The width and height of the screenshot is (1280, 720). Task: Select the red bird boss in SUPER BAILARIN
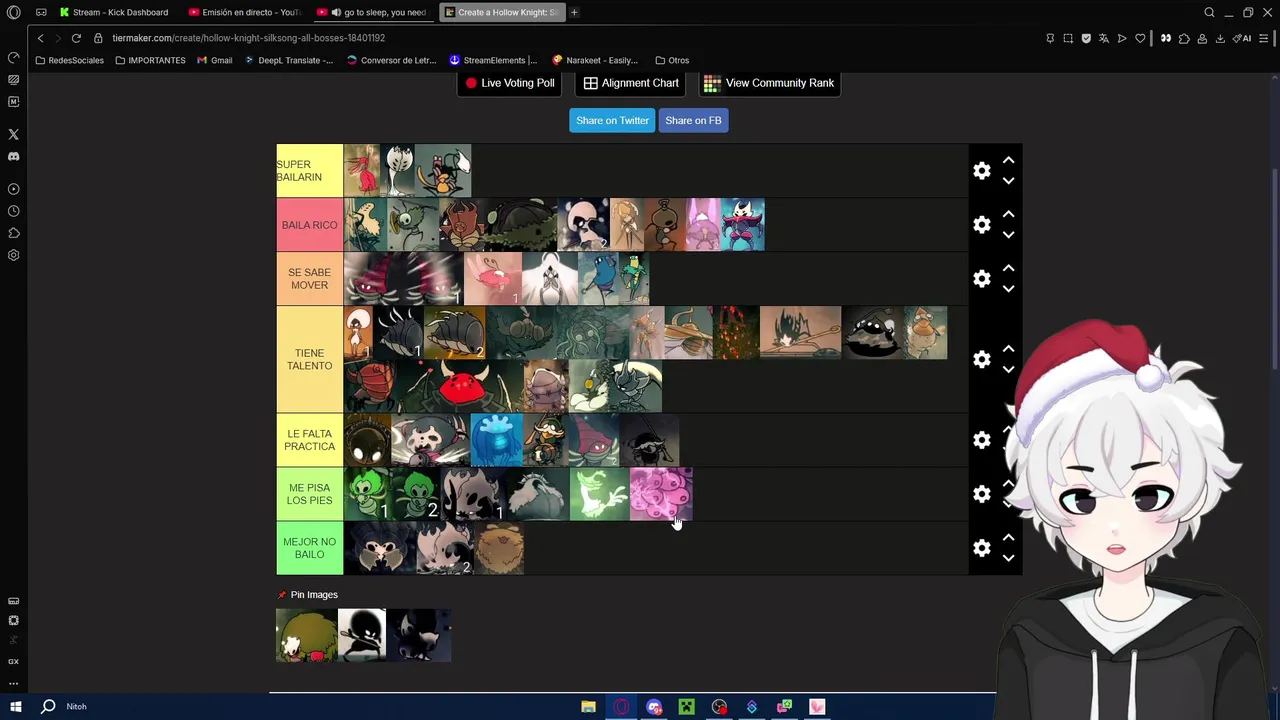click(x=362, y=170)
